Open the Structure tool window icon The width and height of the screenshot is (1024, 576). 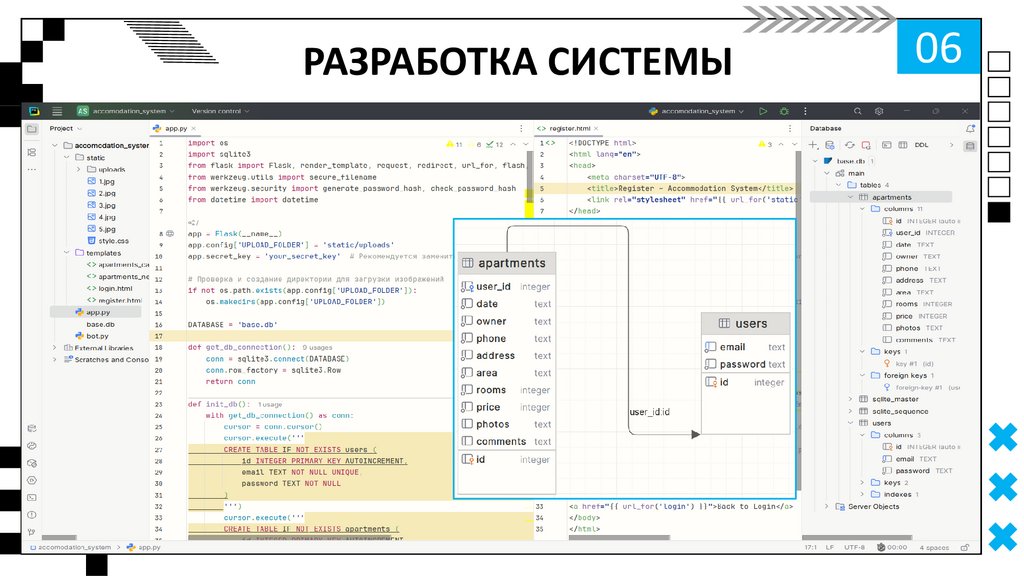pos(31,152)
